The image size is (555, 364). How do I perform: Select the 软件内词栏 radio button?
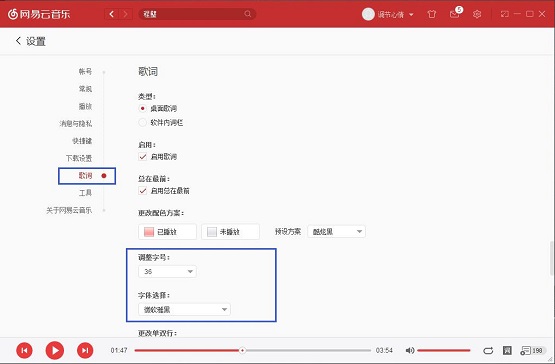[142, 123]
